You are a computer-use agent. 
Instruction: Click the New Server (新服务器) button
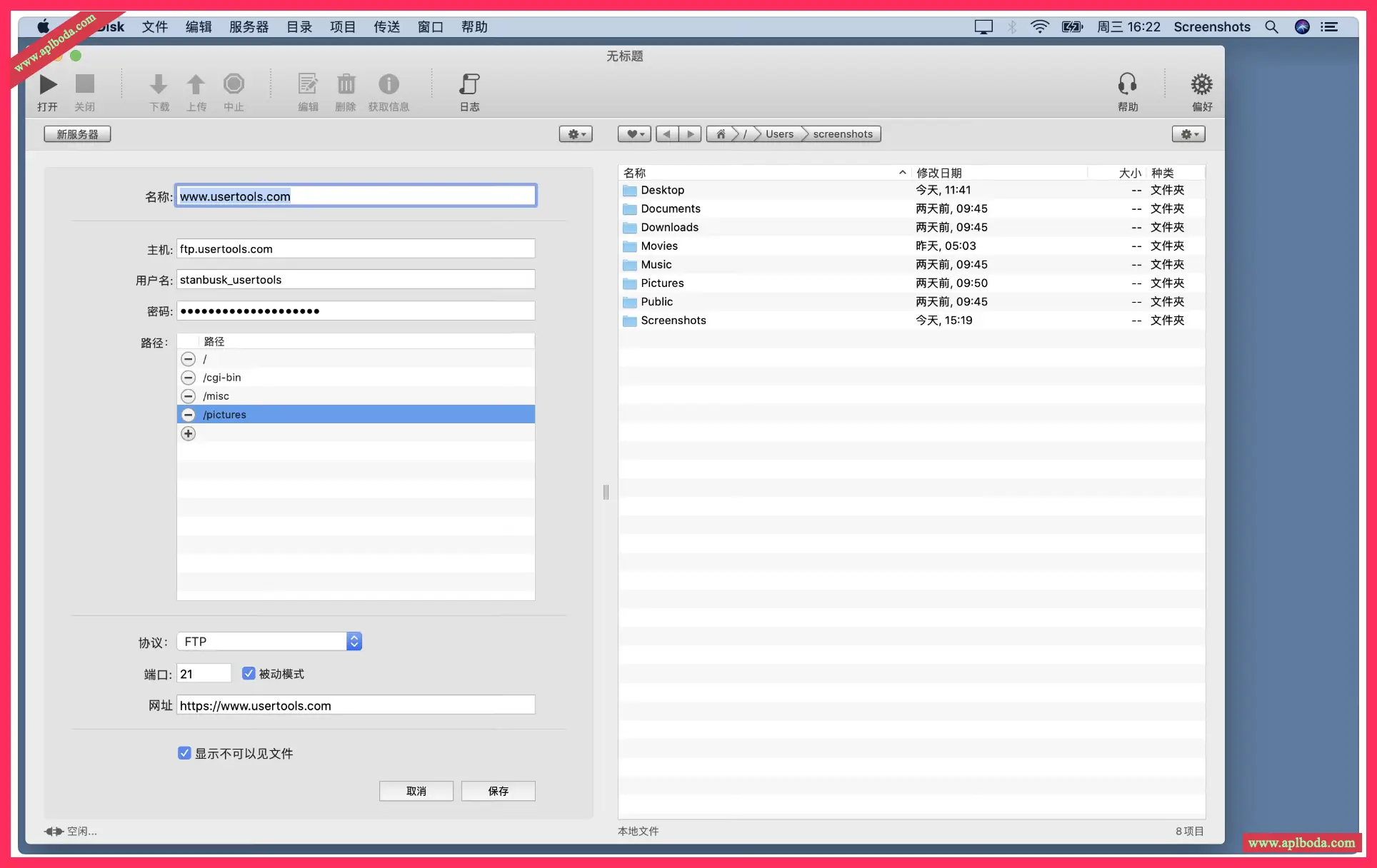(77, 134)
